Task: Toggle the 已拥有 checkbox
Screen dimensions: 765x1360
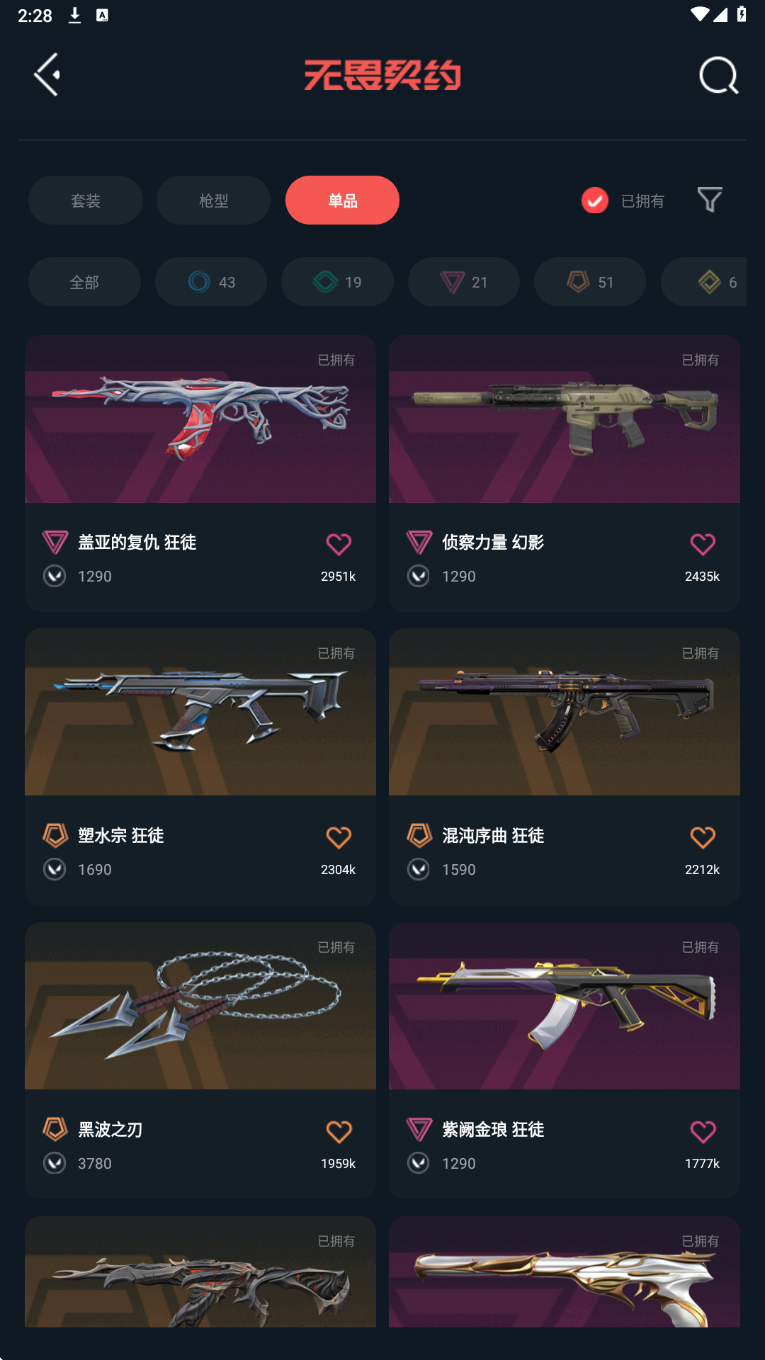Action: [595, 201]
